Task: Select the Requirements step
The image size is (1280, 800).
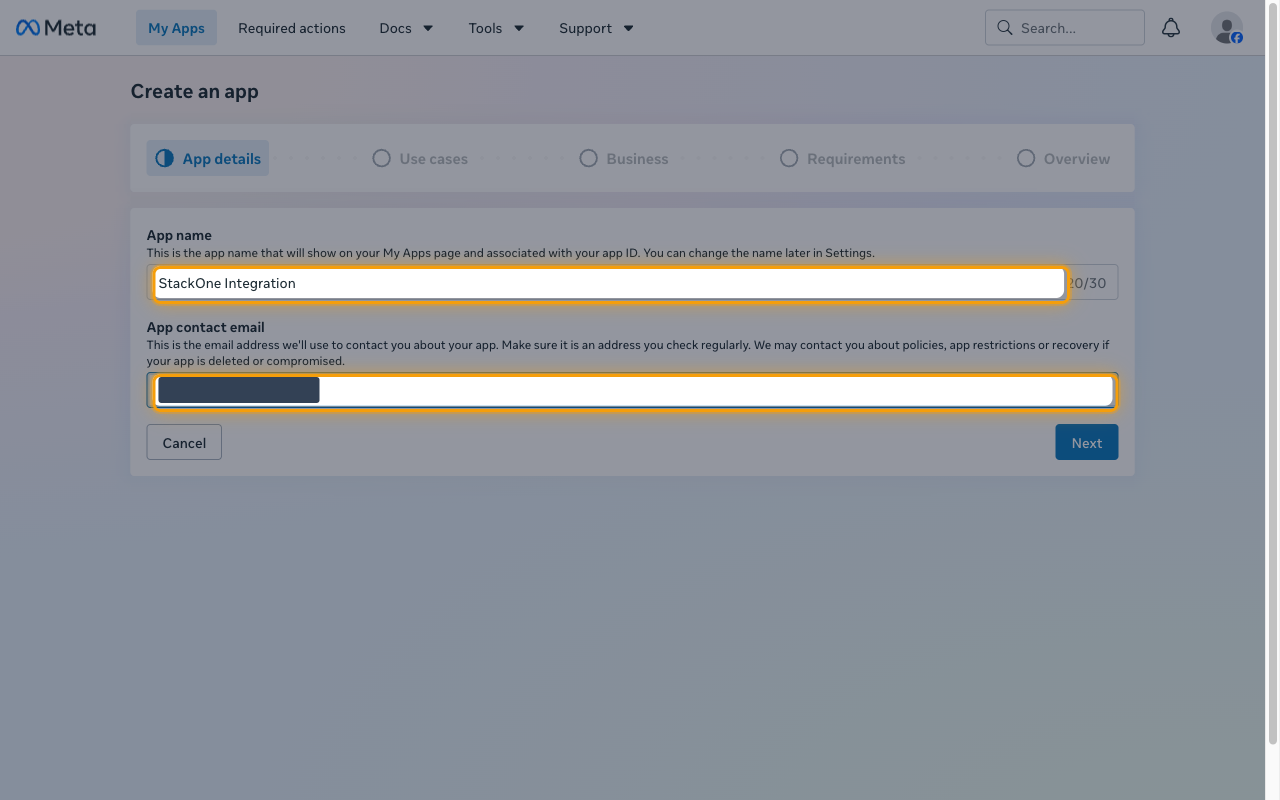Action: [843, 158]
